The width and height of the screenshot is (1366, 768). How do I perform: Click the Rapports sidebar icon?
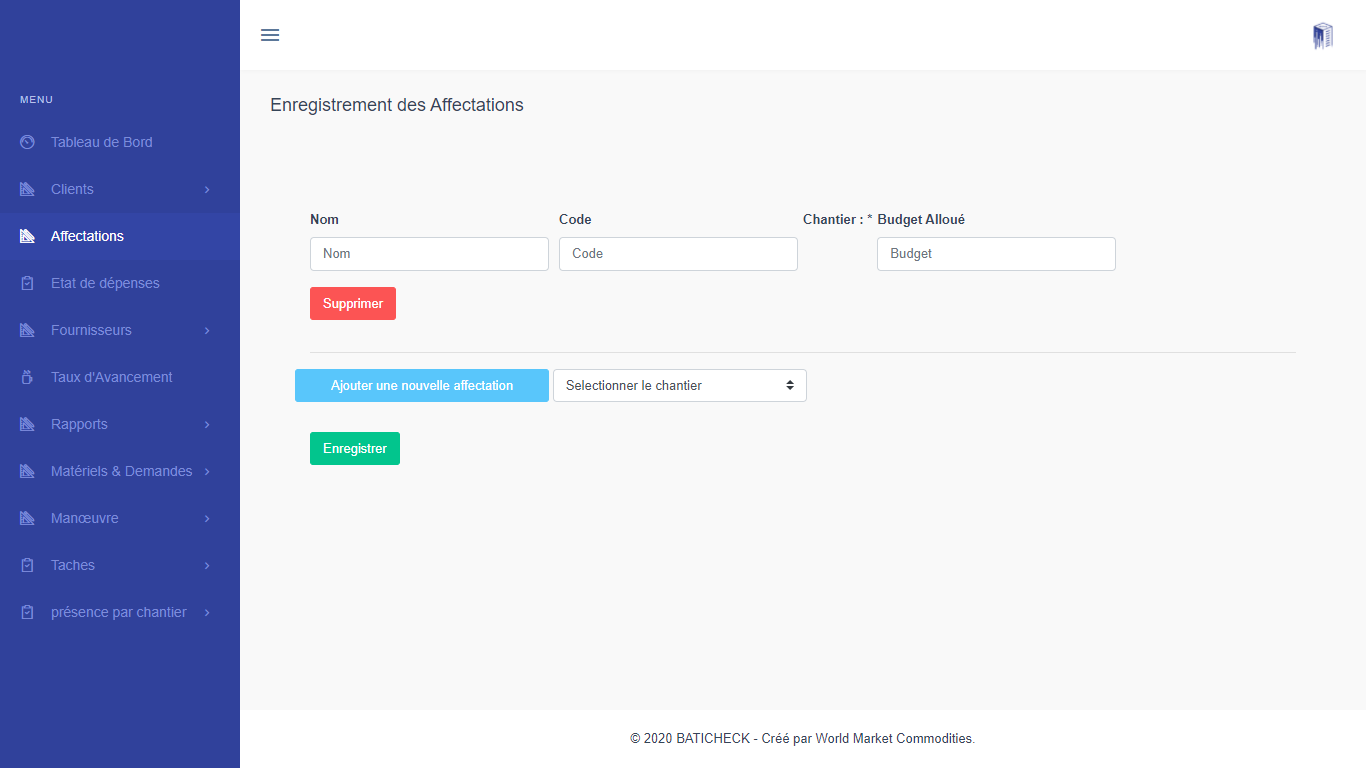[x=28, y=424]
